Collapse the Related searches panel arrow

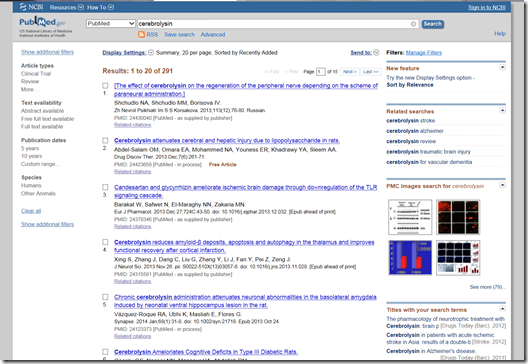502,110
